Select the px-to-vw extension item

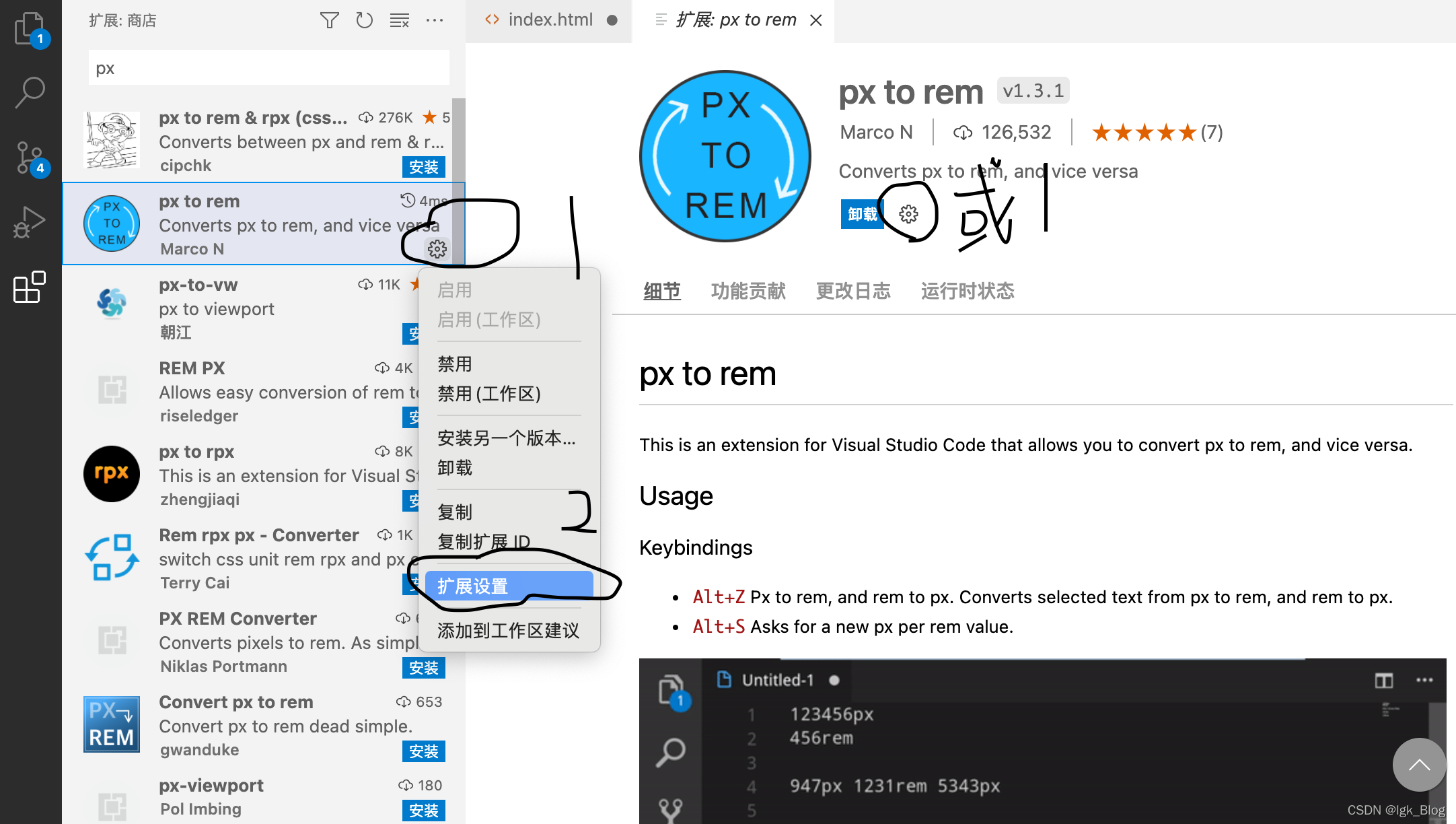pyautogui.click(x=241, y=308)
